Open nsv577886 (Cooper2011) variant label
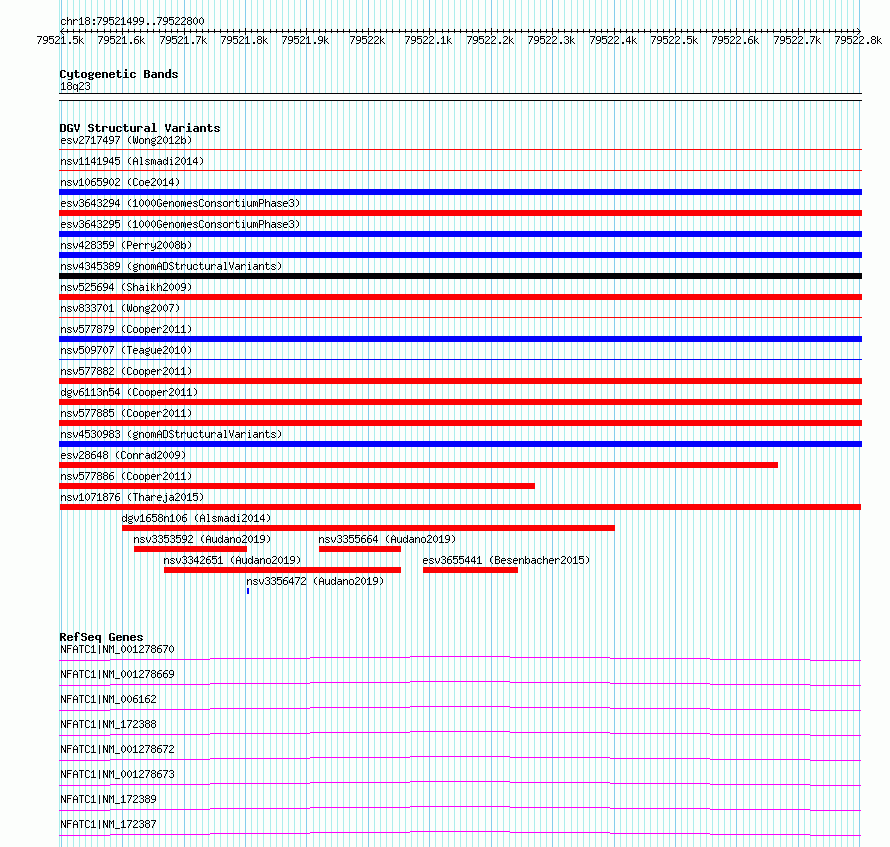890x847 pixels. tap(126, 476)
